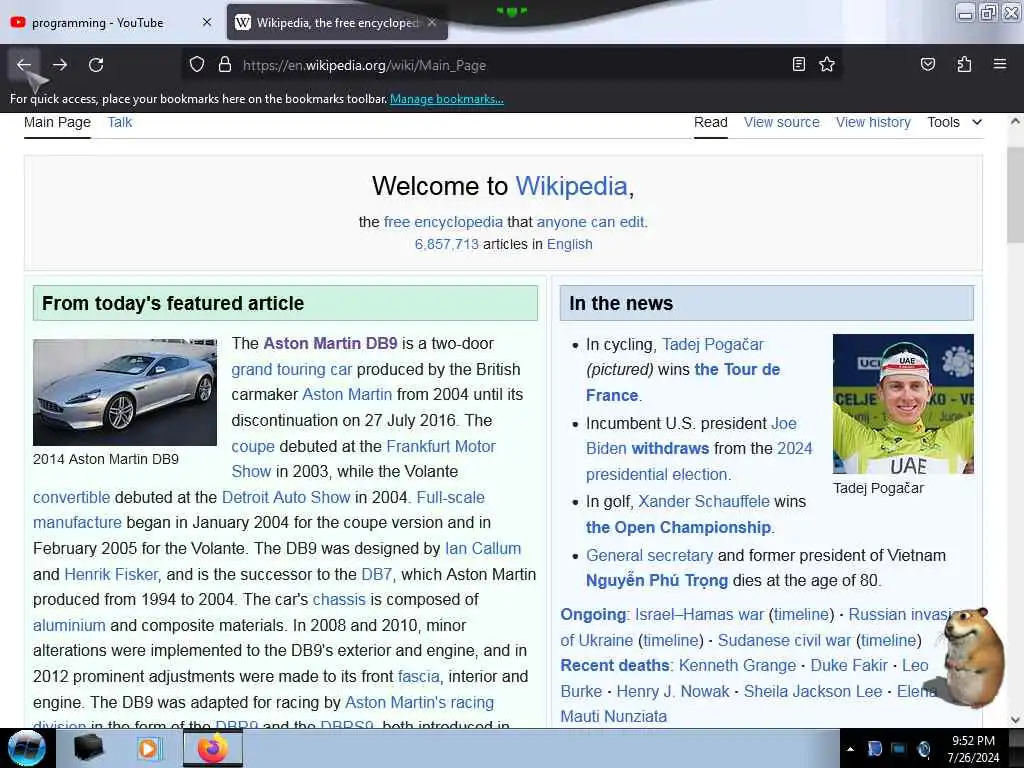Open the chassis link

[x=339, y=600]
